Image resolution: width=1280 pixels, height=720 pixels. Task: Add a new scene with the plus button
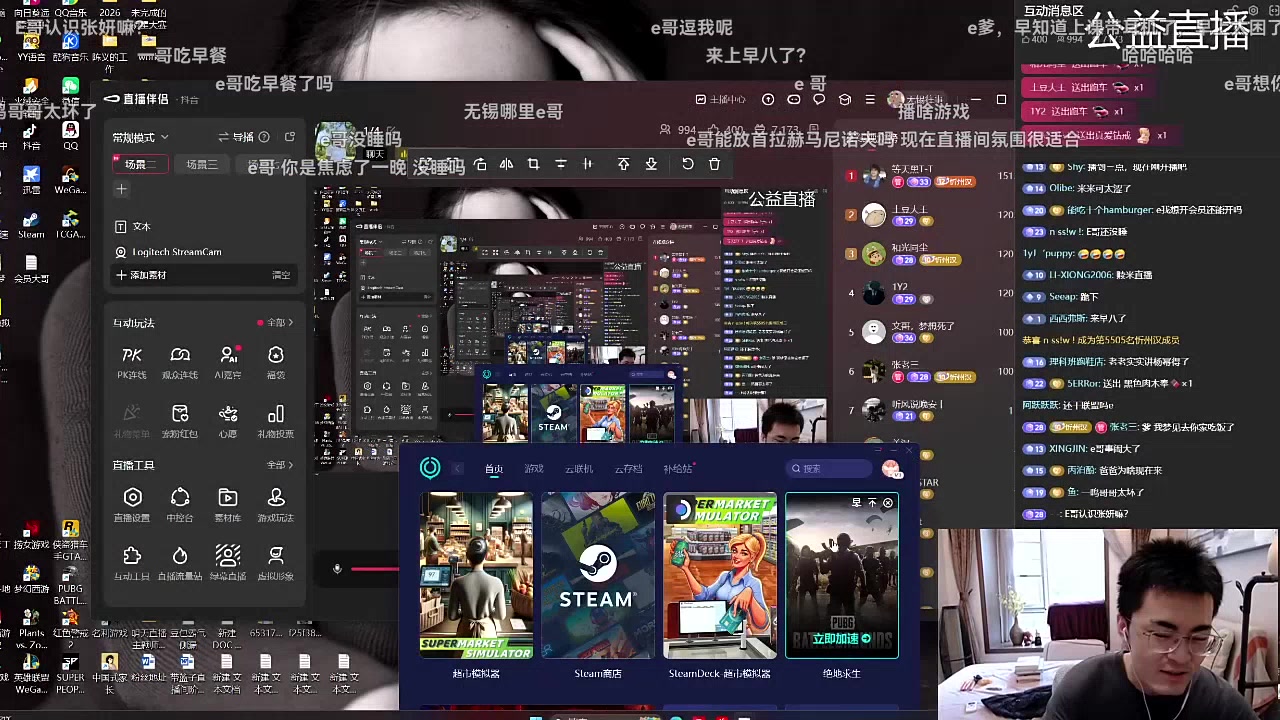[x=121, y=189]
